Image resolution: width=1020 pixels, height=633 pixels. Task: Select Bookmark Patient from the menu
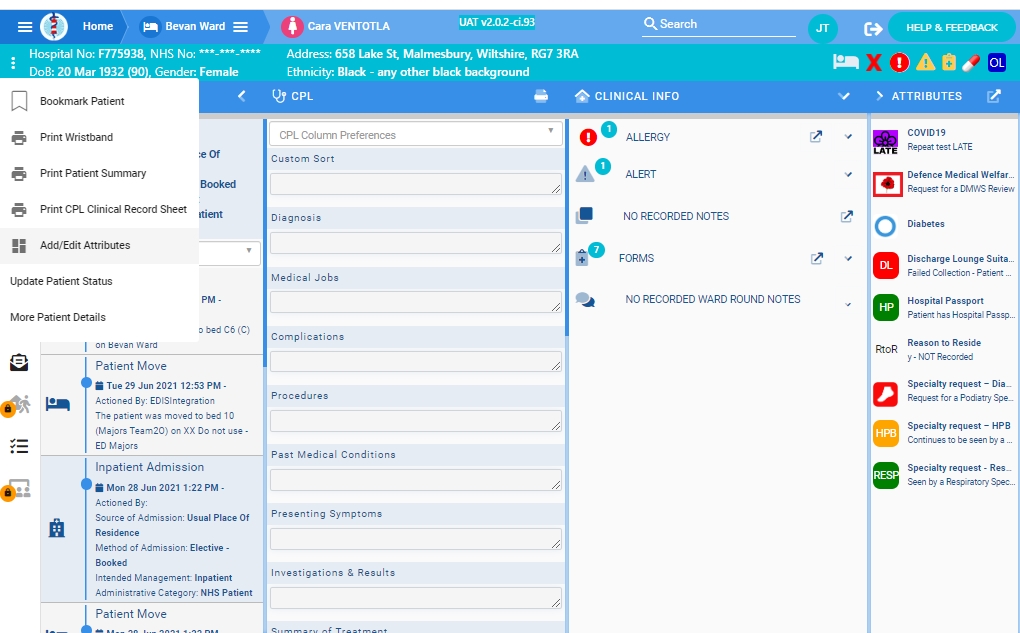pos(100,101)
